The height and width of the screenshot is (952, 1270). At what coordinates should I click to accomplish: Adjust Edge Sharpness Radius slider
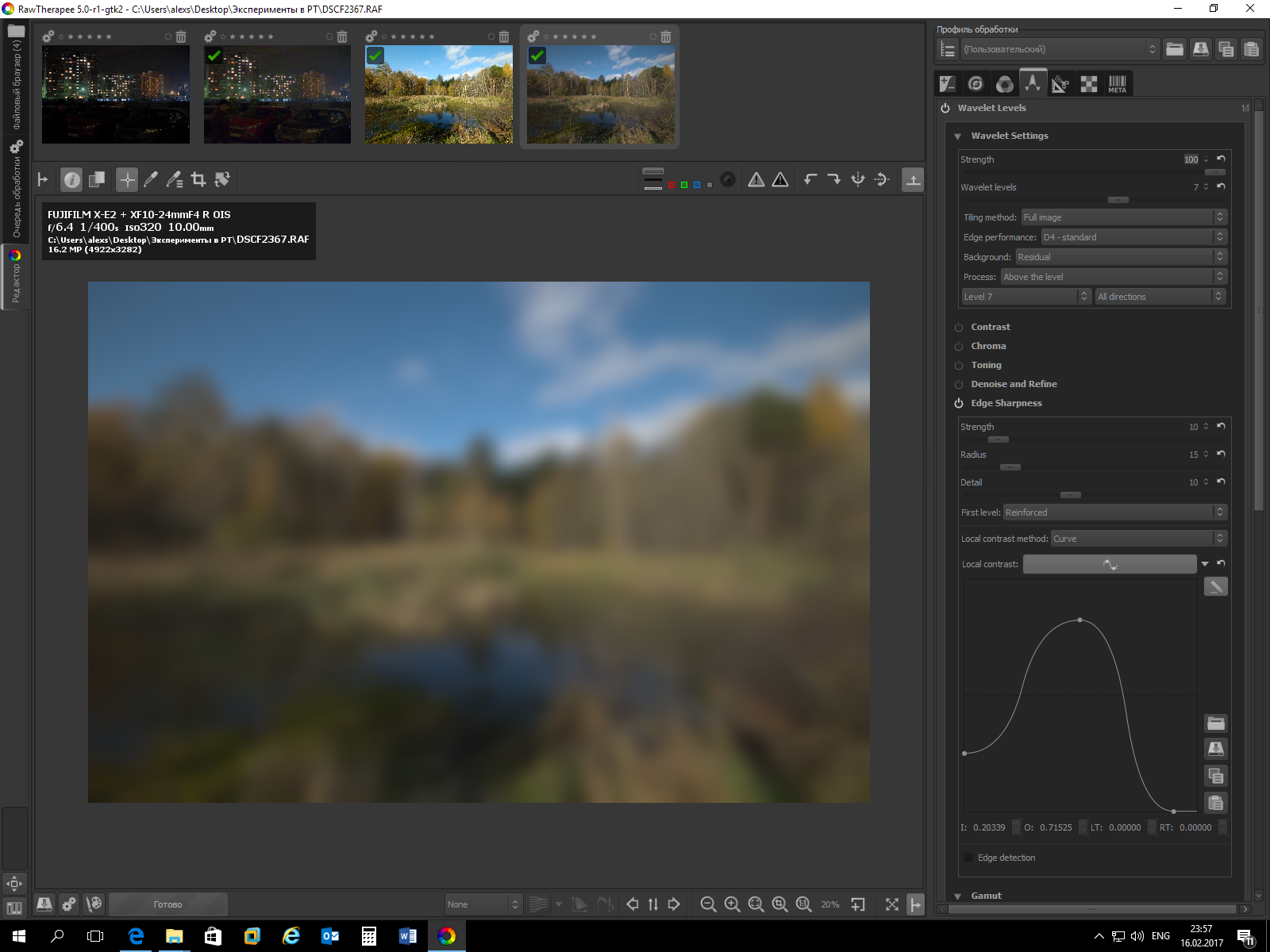coord(1010,467)
